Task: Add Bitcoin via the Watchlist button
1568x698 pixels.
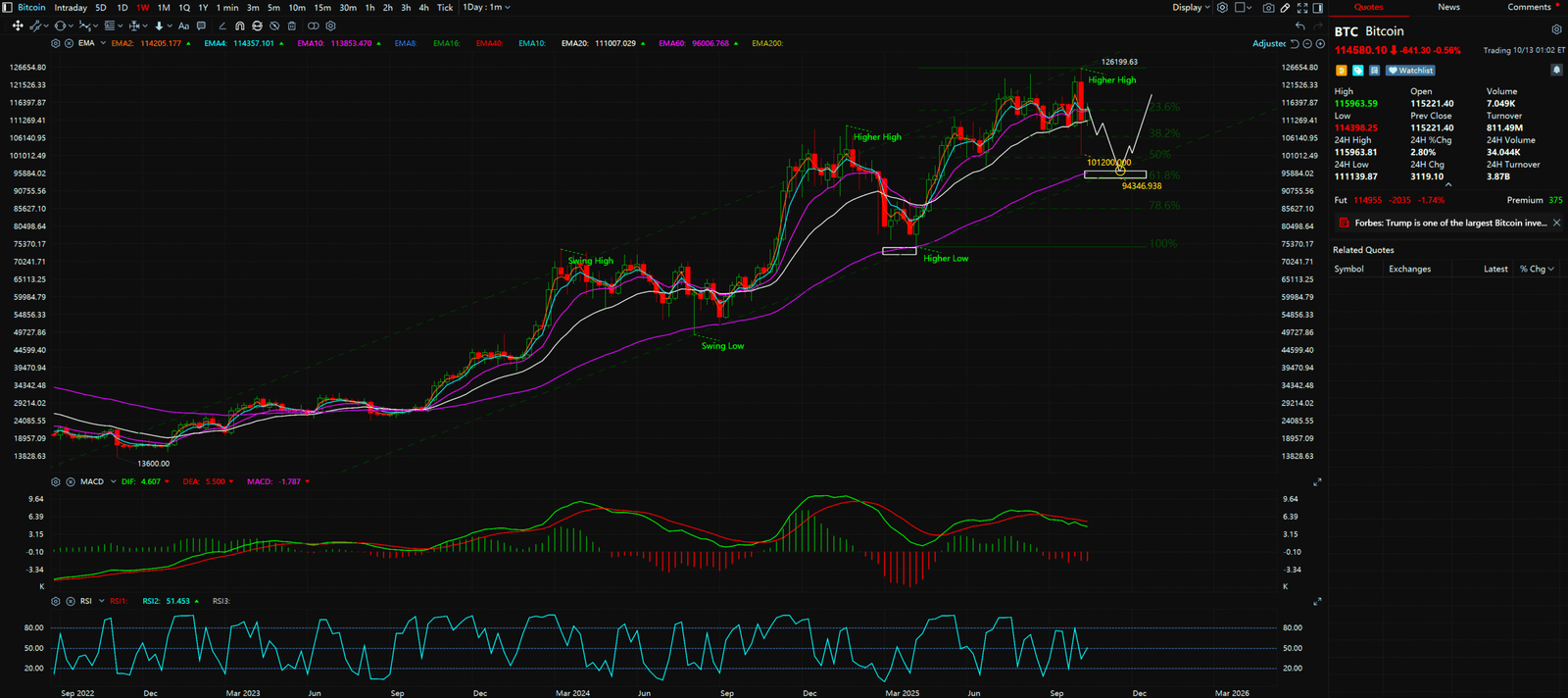Action: pos(1411,71)
